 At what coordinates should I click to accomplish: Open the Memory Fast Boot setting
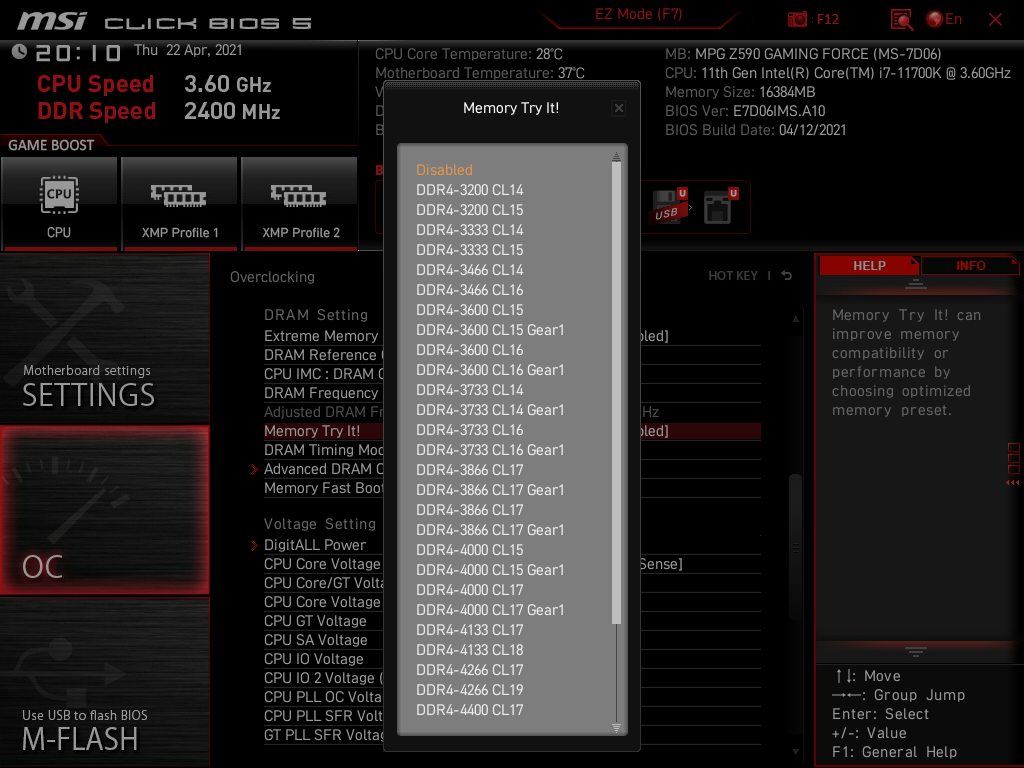[x=323, y=488]
